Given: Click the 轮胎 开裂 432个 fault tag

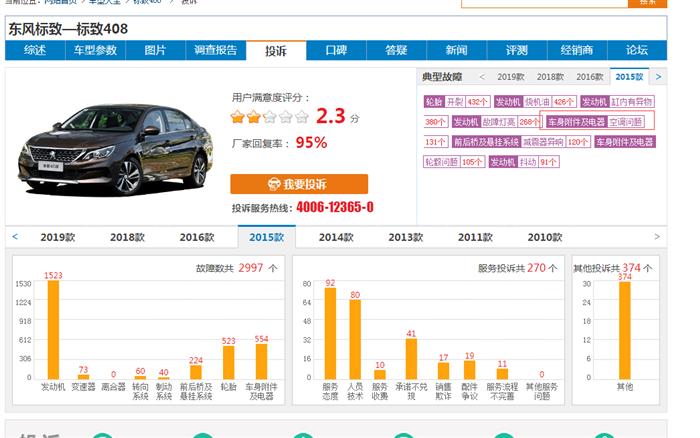Looking at the screenshot, I should [x=457, y=102].
